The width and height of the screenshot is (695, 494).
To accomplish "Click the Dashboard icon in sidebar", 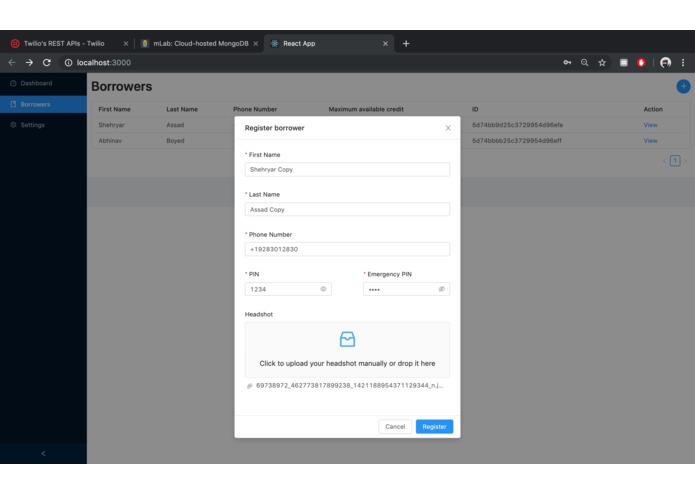I will pyautogui.click(x=13, y=83).
